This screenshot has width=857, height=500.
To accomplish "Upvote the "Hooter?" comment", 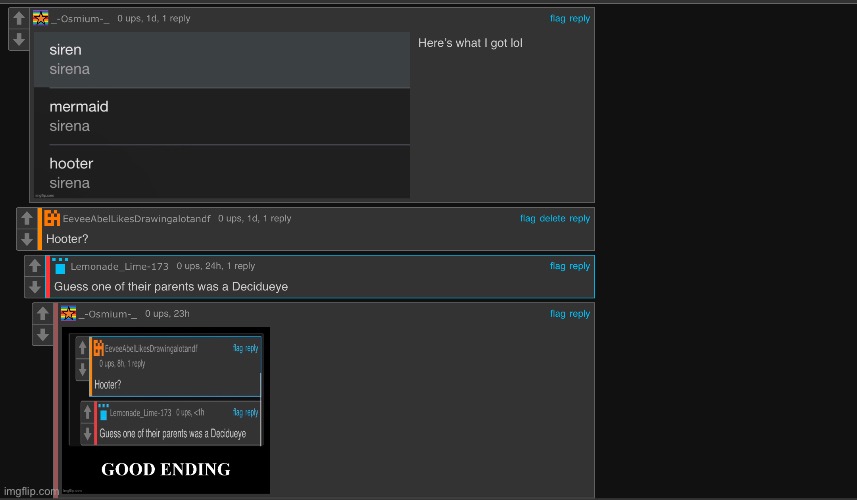I will 26,219.
